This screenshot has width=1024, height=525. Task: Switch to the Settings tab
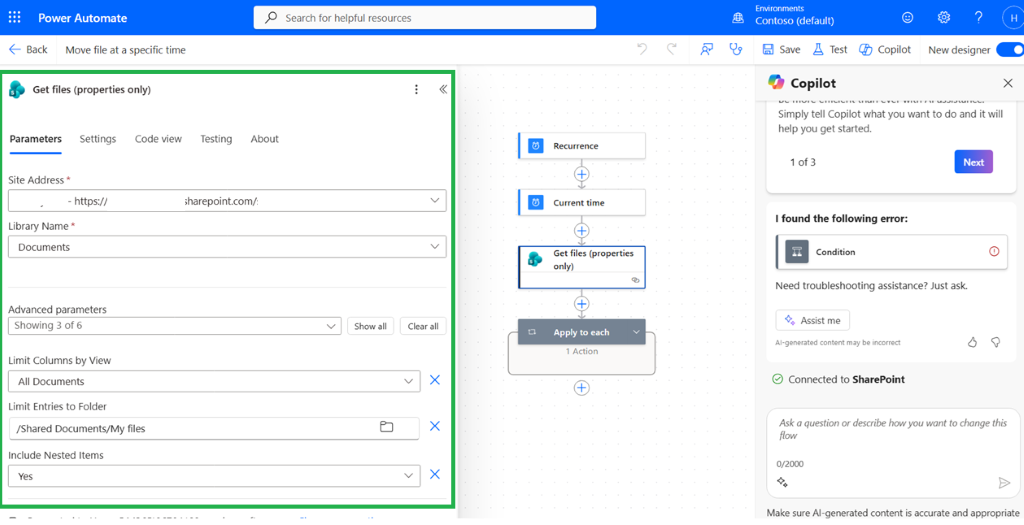[x=98, y=138]
